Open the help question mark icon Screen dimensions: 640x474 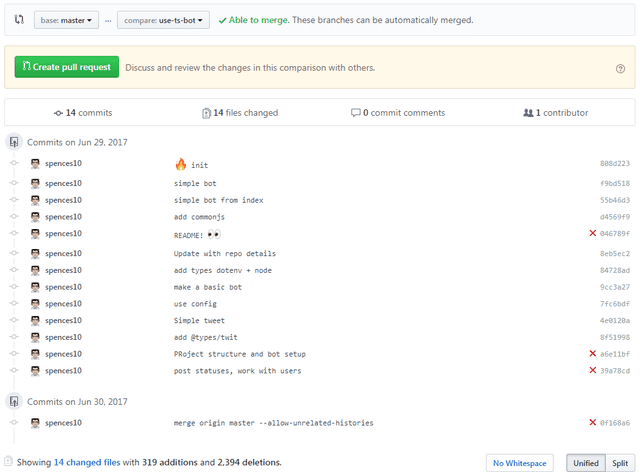coord(620,69)
